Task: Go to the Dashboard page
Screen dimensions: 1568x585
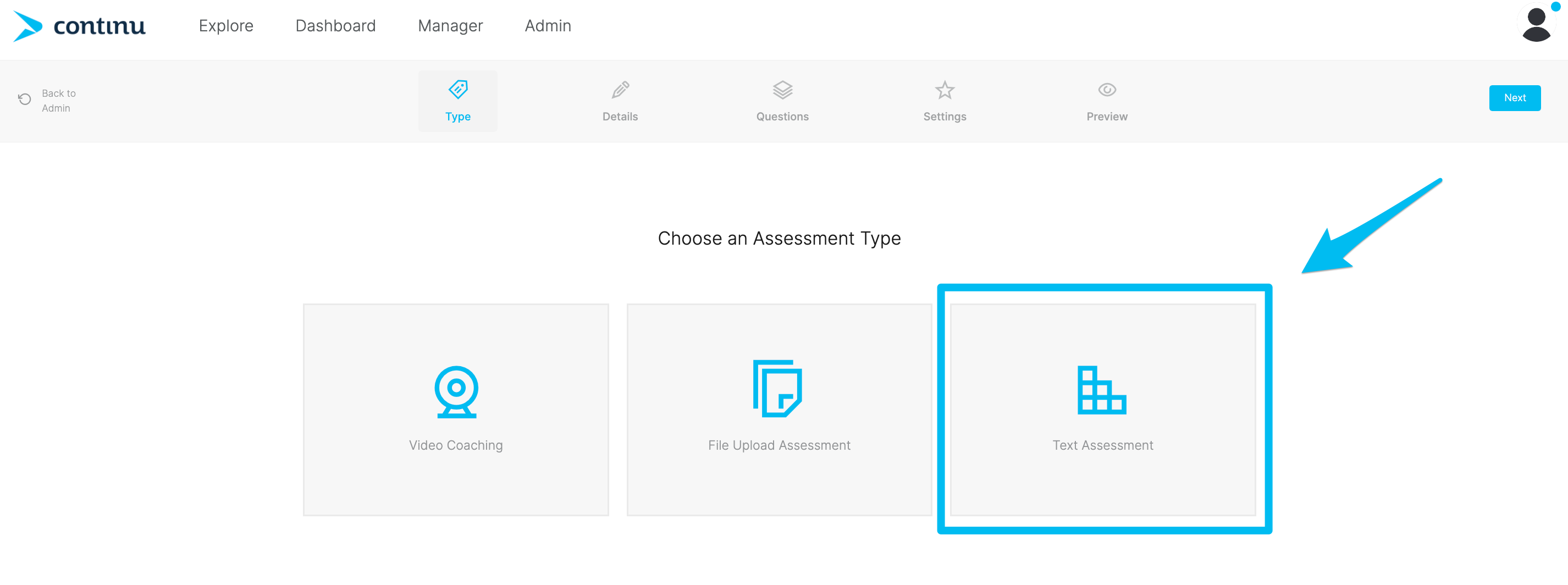Action: tap(335, 26)
